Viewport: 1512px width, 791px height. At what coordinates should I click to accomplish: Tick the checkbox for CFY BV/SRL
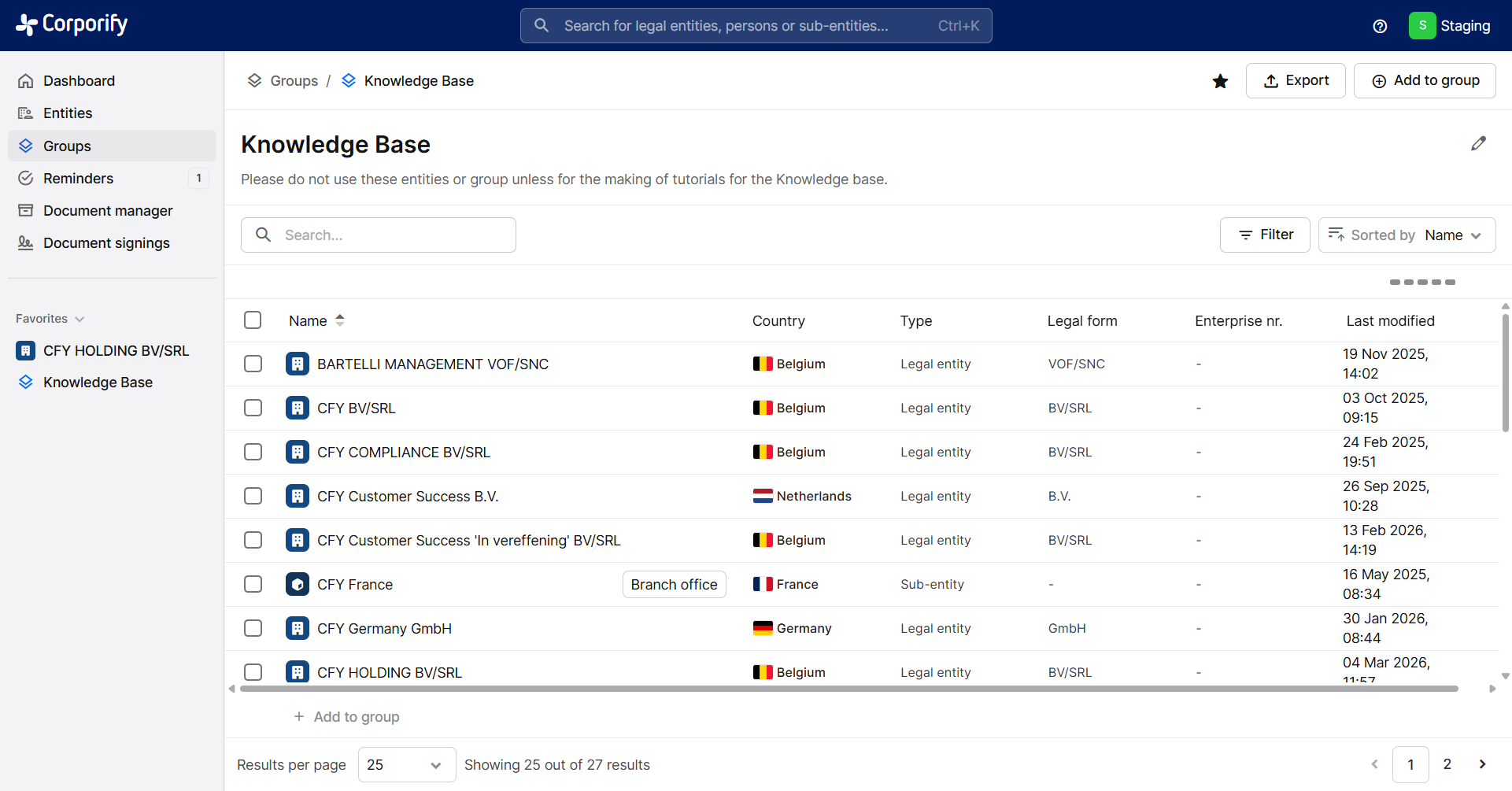click(x=253, y=408)
